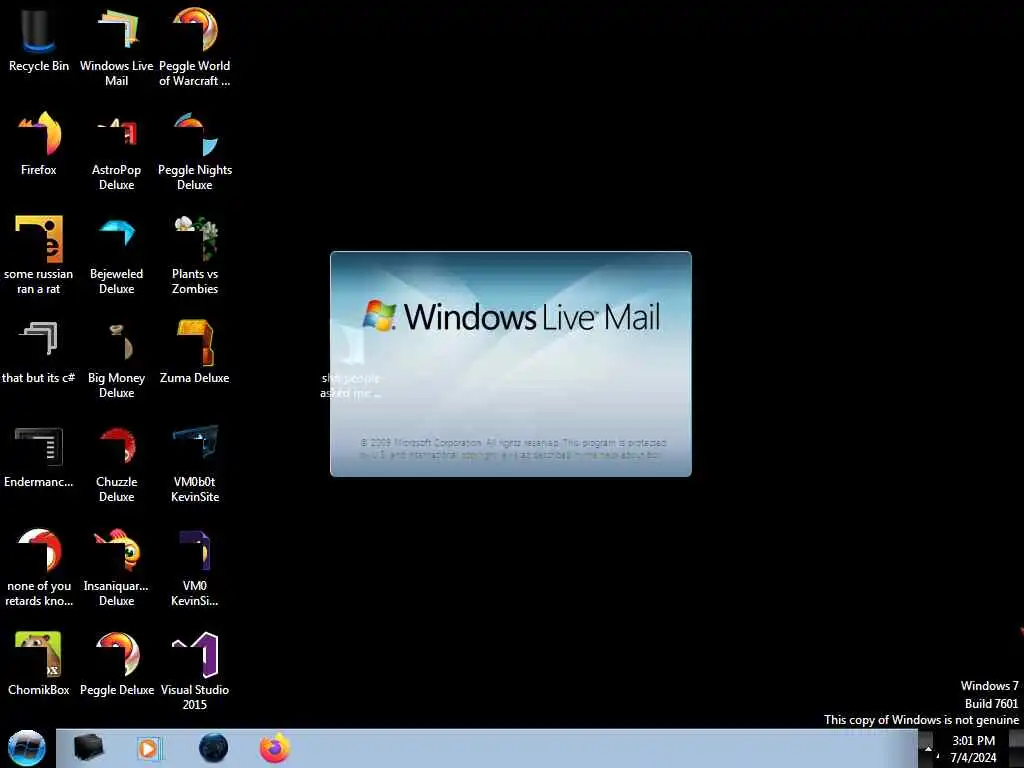Select Peggle World of Warcraft desktop icon

195,46
